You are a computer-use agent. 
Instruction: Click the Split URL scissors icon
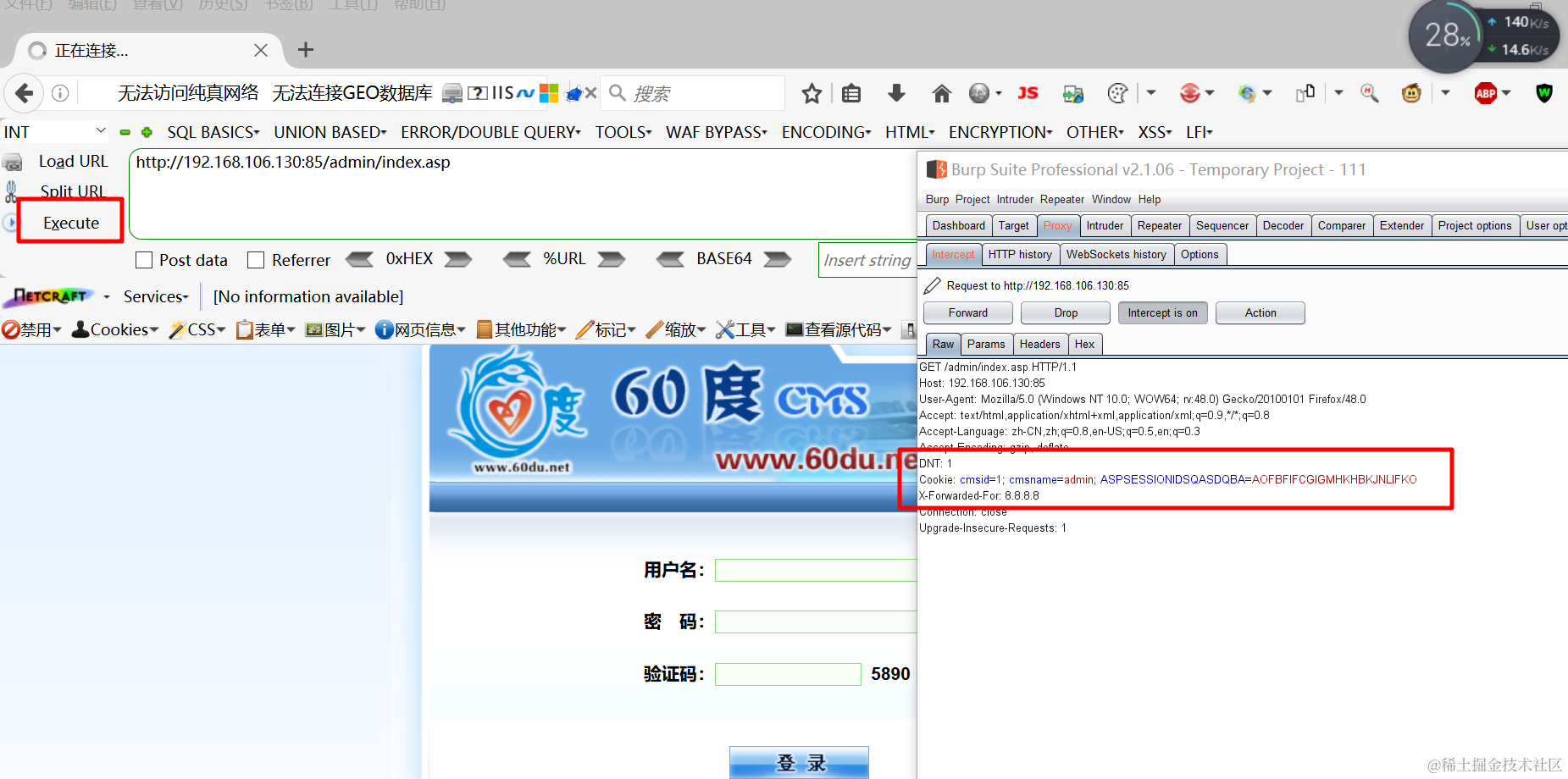11,192
